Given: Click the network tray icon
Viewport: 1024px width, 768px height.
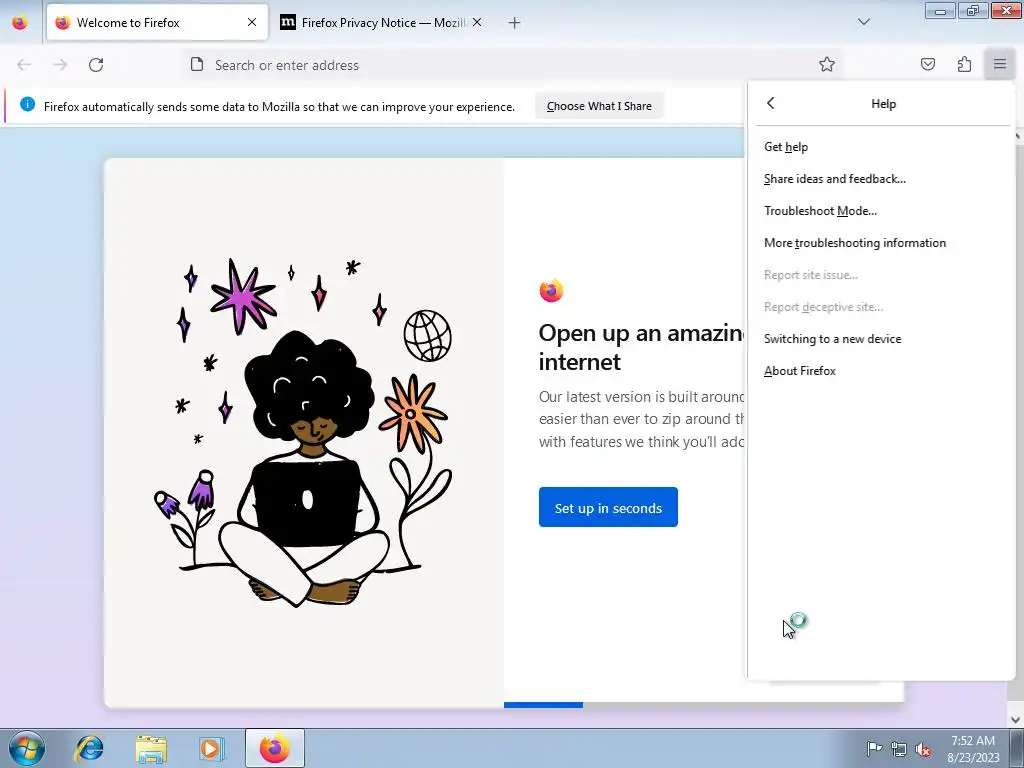Looking at the screenshot, I should (x=899, y=749).
